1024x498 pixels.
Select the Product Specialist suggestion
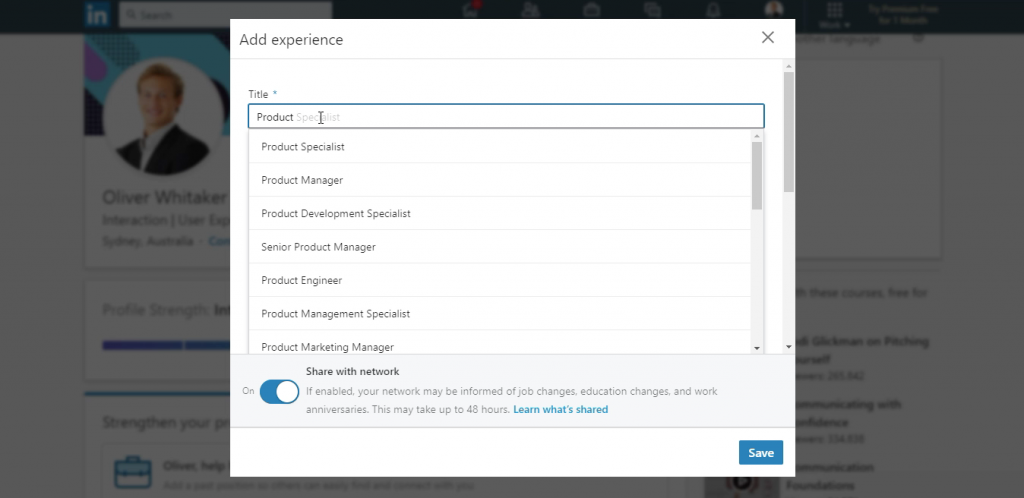[x=500, y=147]
